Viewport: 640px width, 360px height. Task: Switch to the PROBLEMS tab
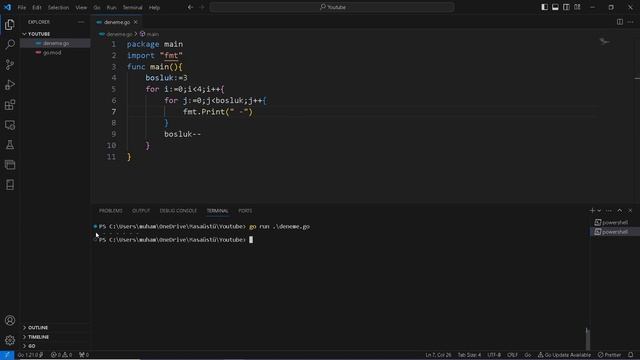tap(111, 211)
